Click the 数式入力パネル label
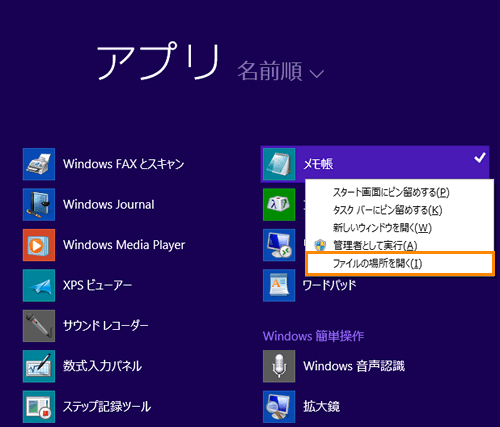Screen dimensions: 500x427 pyautogui.click(x=102, y=366)
